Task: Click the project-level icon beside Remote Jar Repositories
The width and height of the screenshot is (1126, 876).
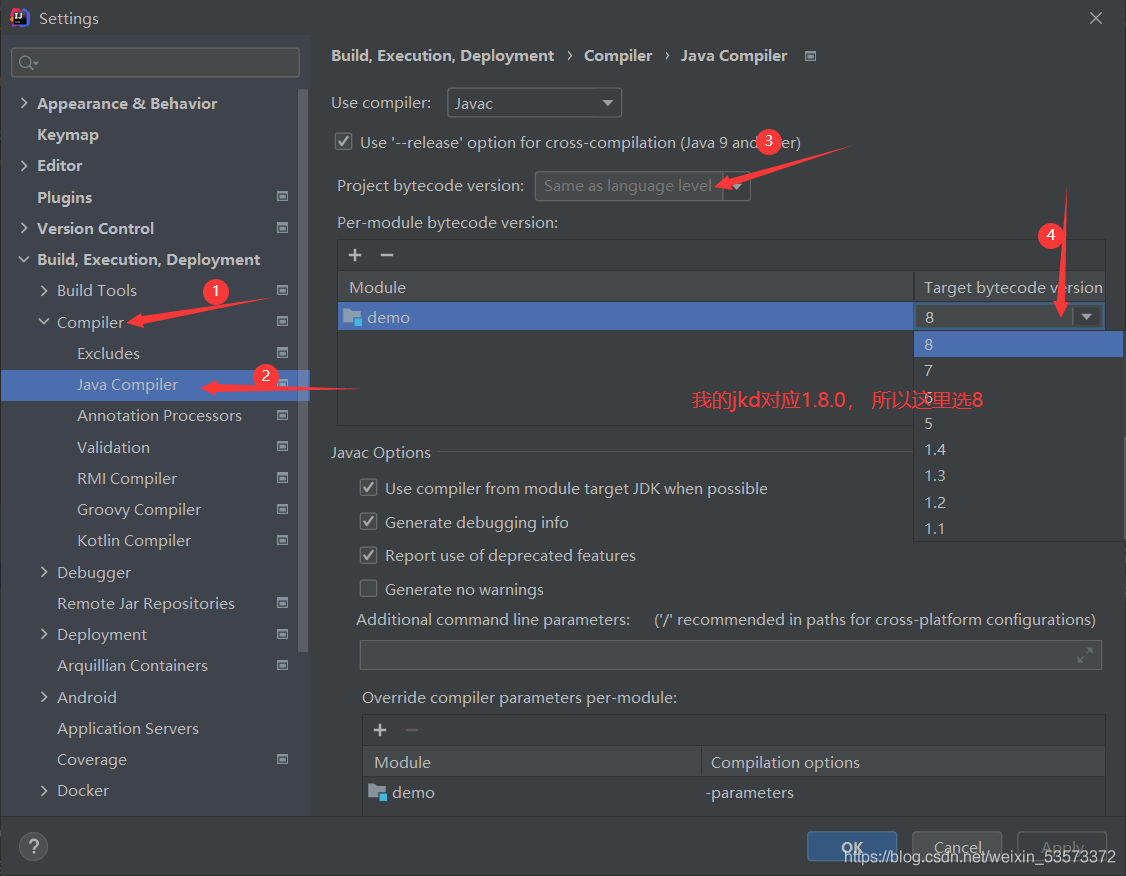Action: [x=282, y=602]
